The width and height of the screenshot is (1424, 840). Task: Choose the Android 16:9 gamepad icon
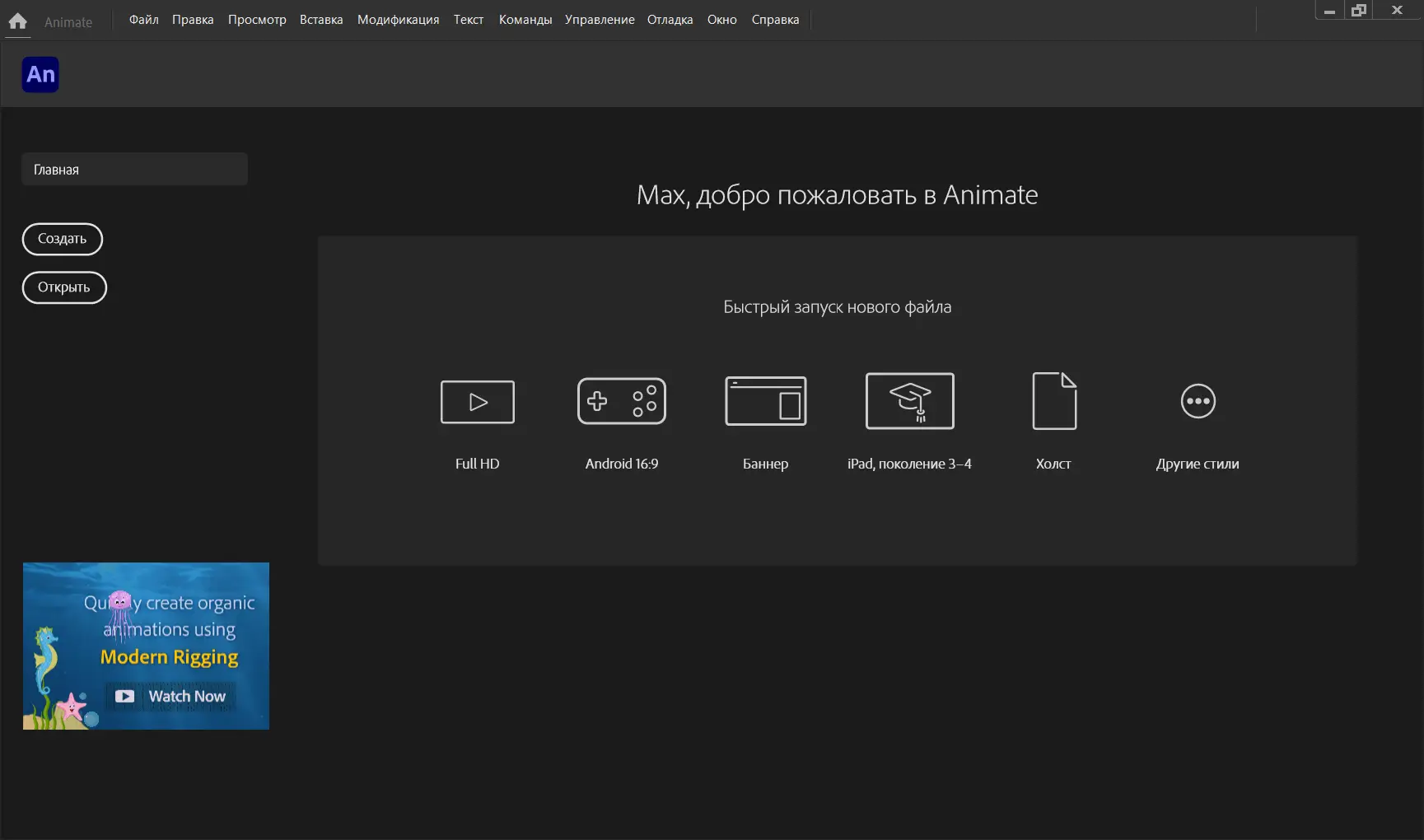tap(622, 401)
